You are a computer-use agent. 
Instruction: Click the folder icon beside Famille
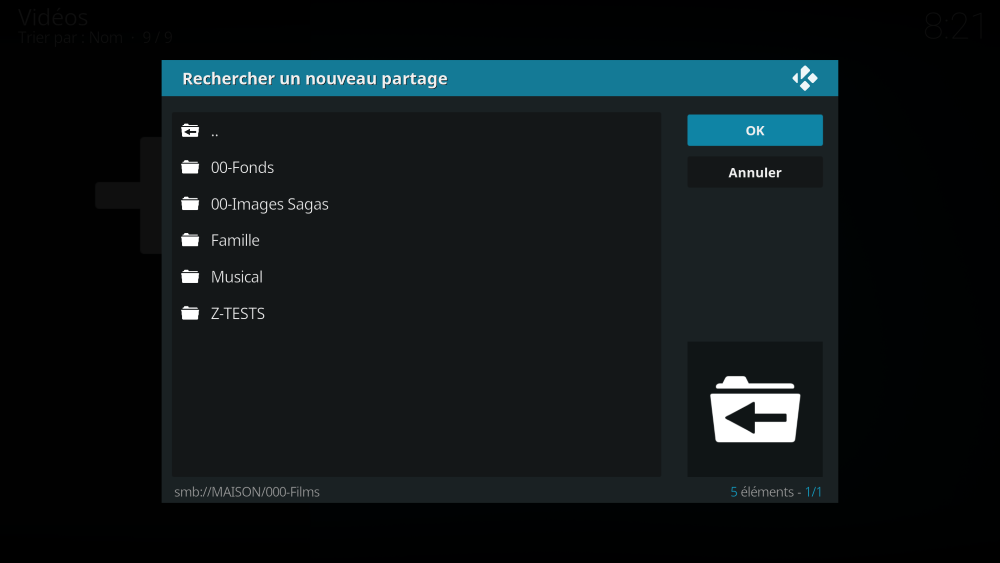coord(190,240)
